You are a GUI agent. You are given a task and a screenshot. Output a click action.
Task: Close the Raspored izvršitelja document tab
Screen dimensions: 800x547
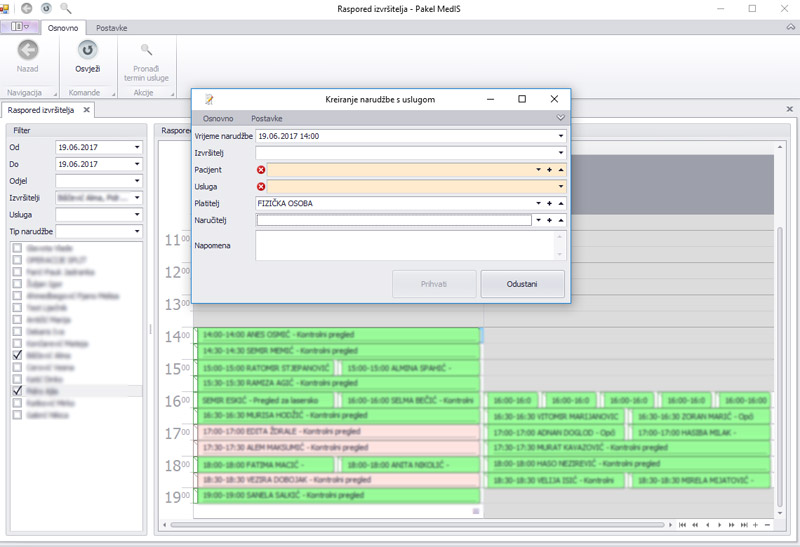point(87,110)
